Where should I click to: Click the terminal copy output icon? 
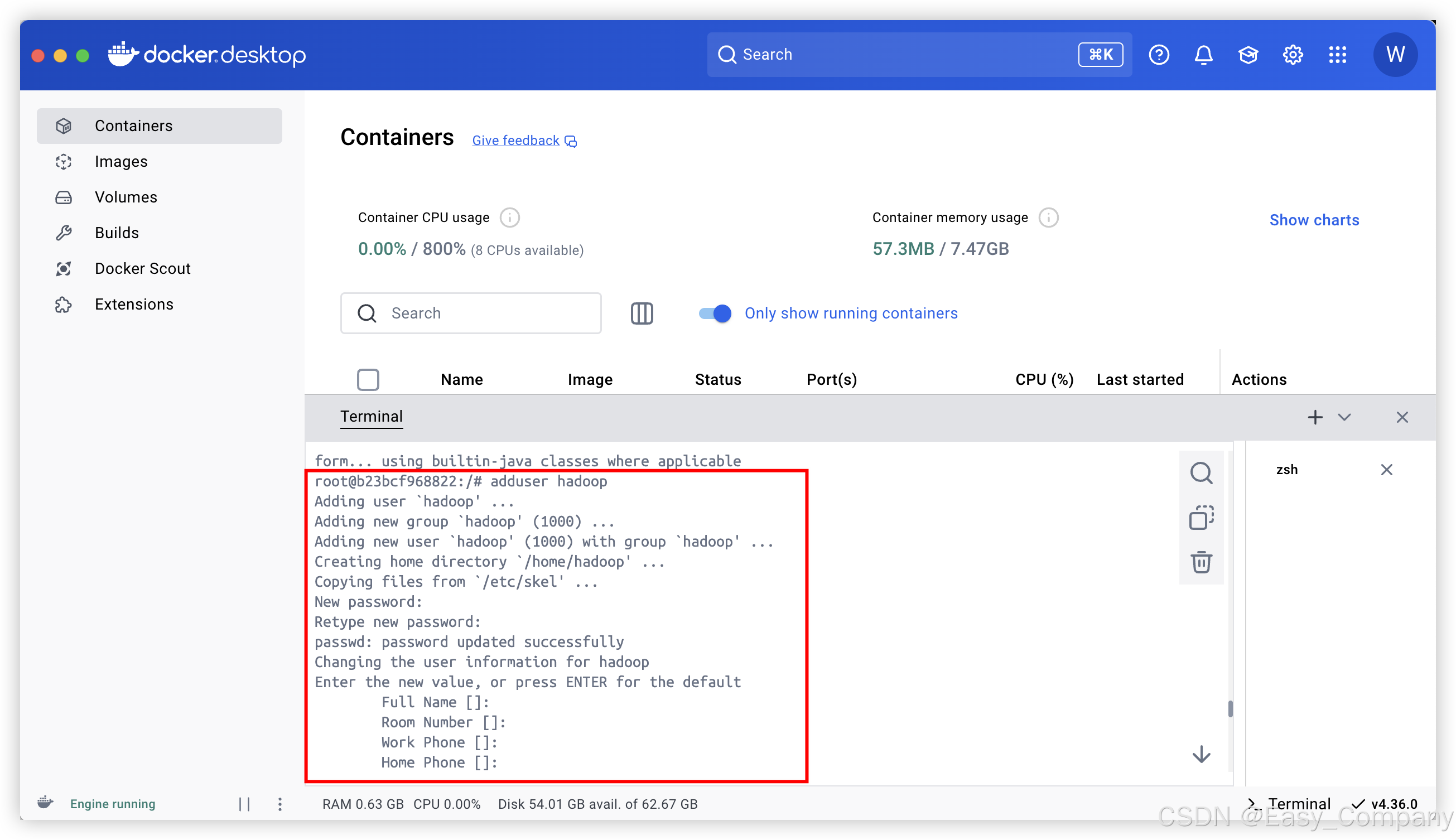[x=1201, y=518]
